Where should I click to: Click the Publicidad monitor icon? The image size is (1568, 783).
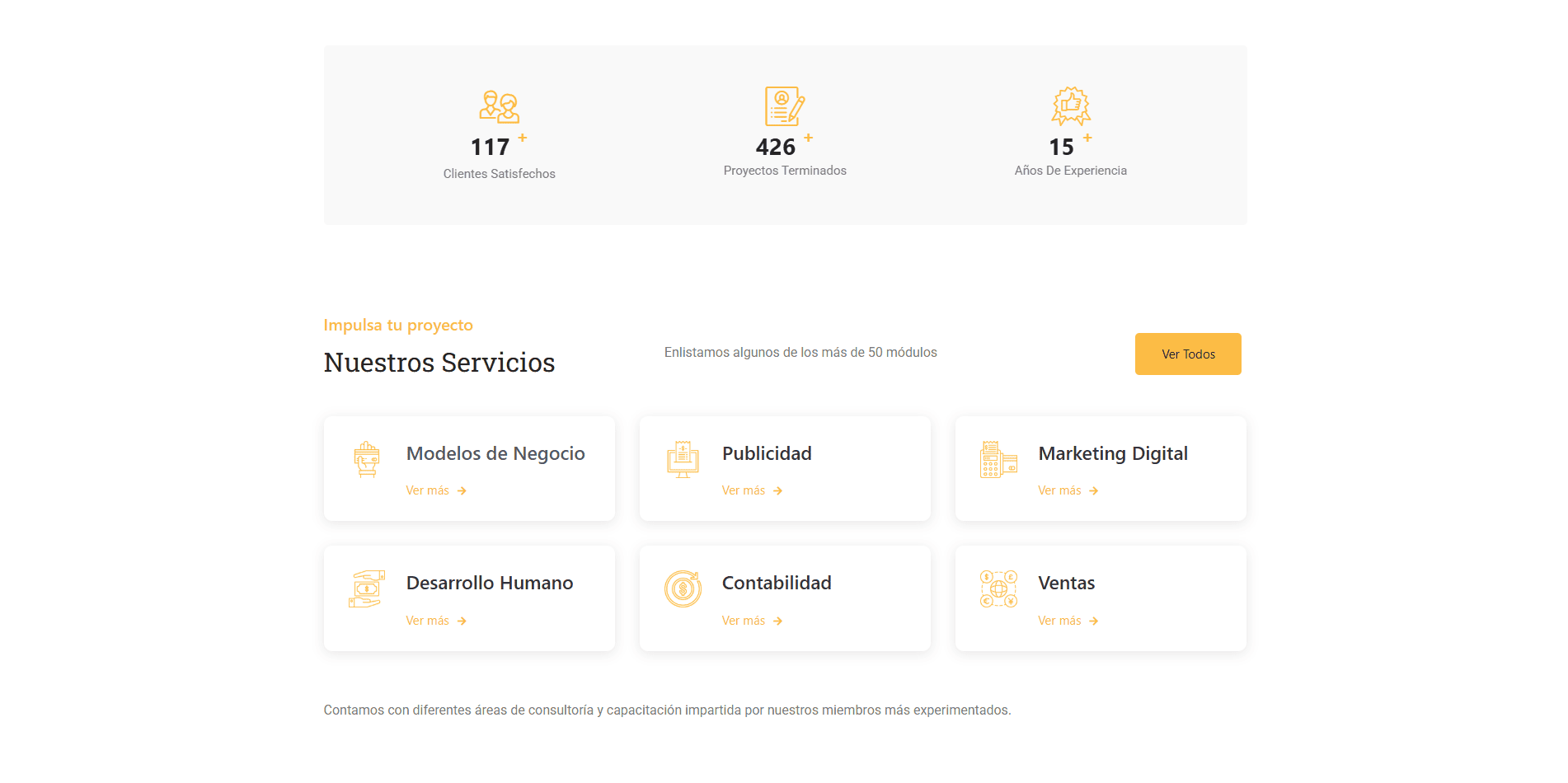click(683, 459)
